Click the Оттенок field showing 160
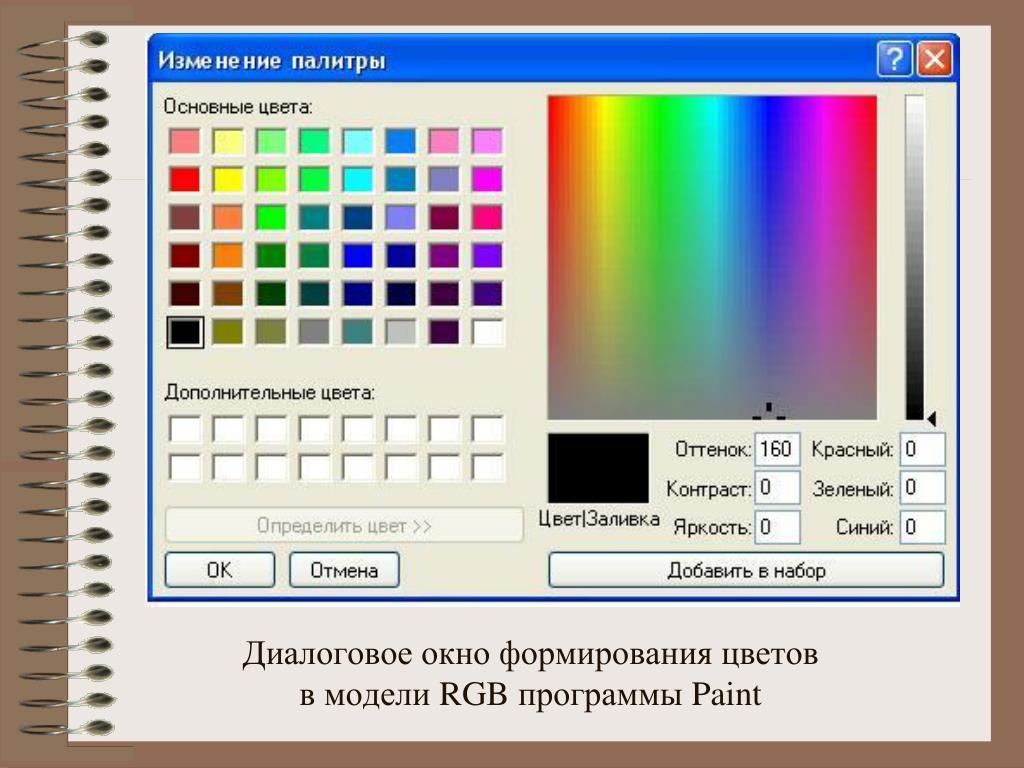 [x=777, y=449]
